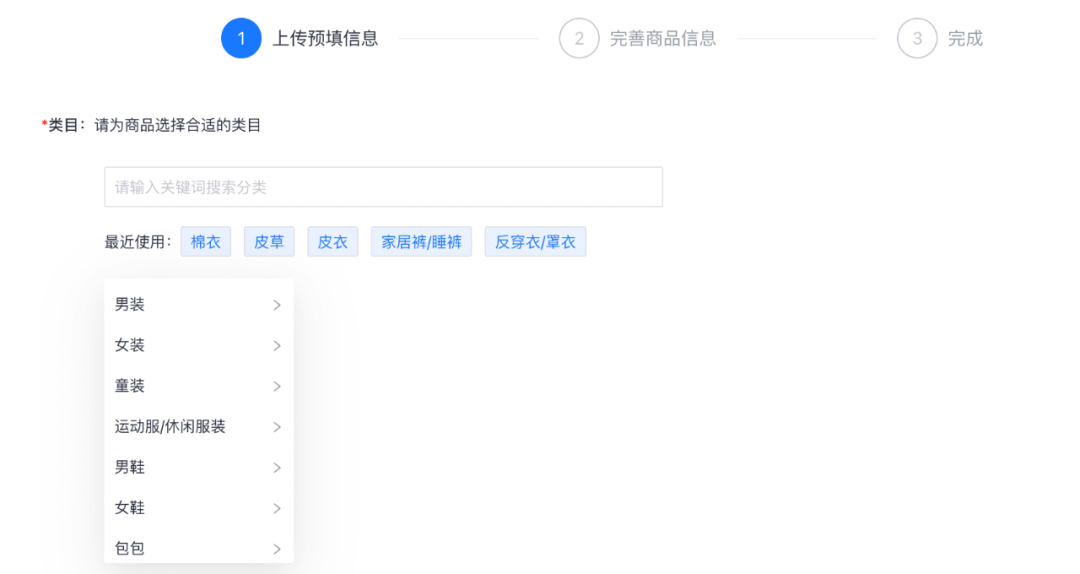Open the 运动服/休闲服装 category

(198, 427)
